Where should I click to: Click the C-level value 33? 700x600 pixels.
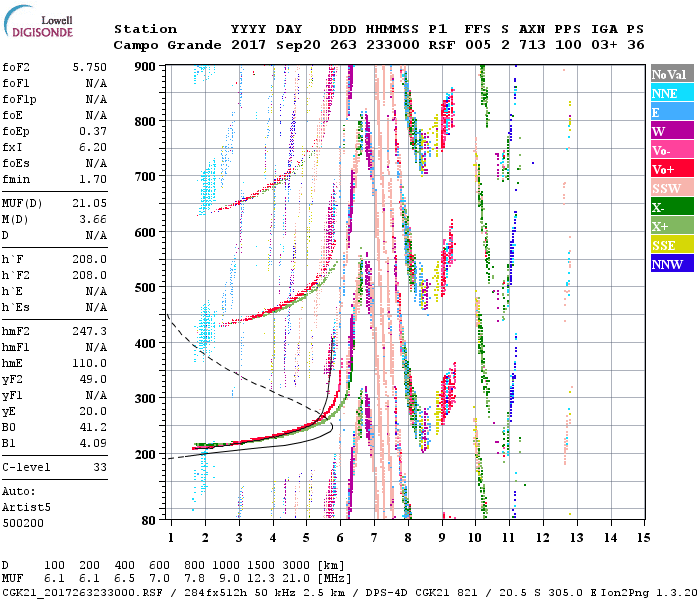(x=98, y=466)
